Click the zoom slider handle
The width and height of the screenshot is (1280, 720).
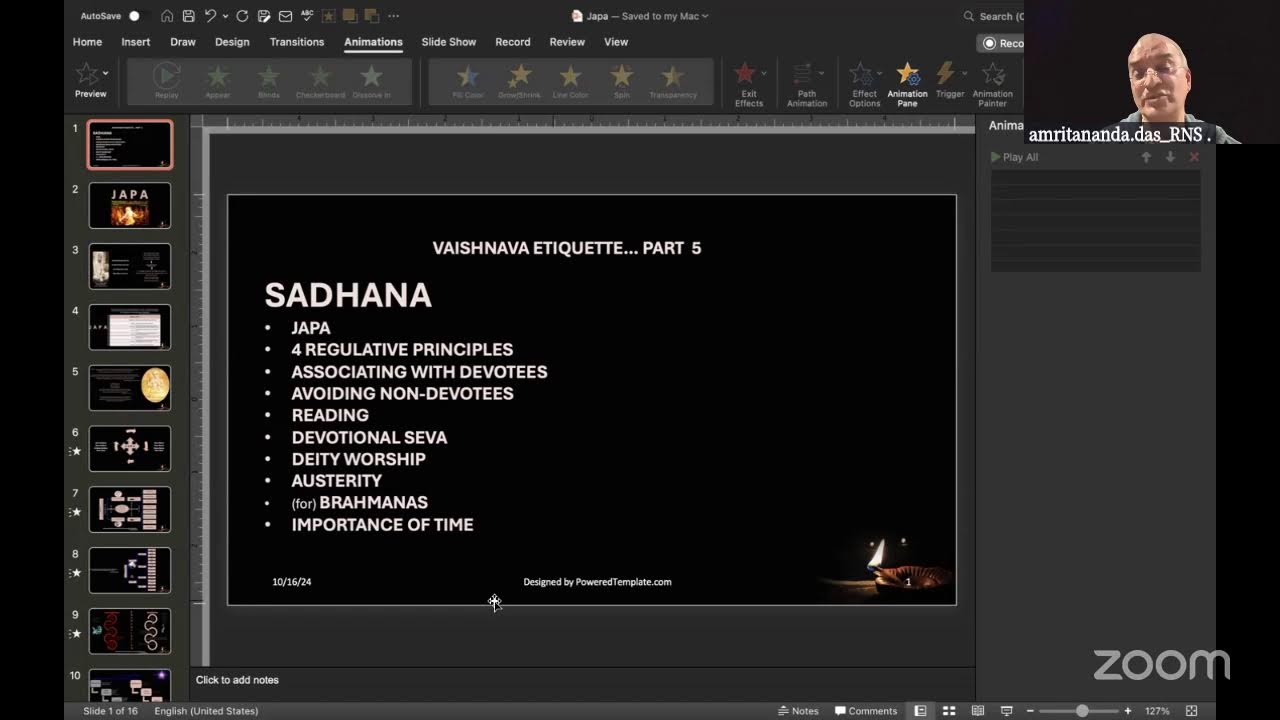click(x=1082, y=711)
